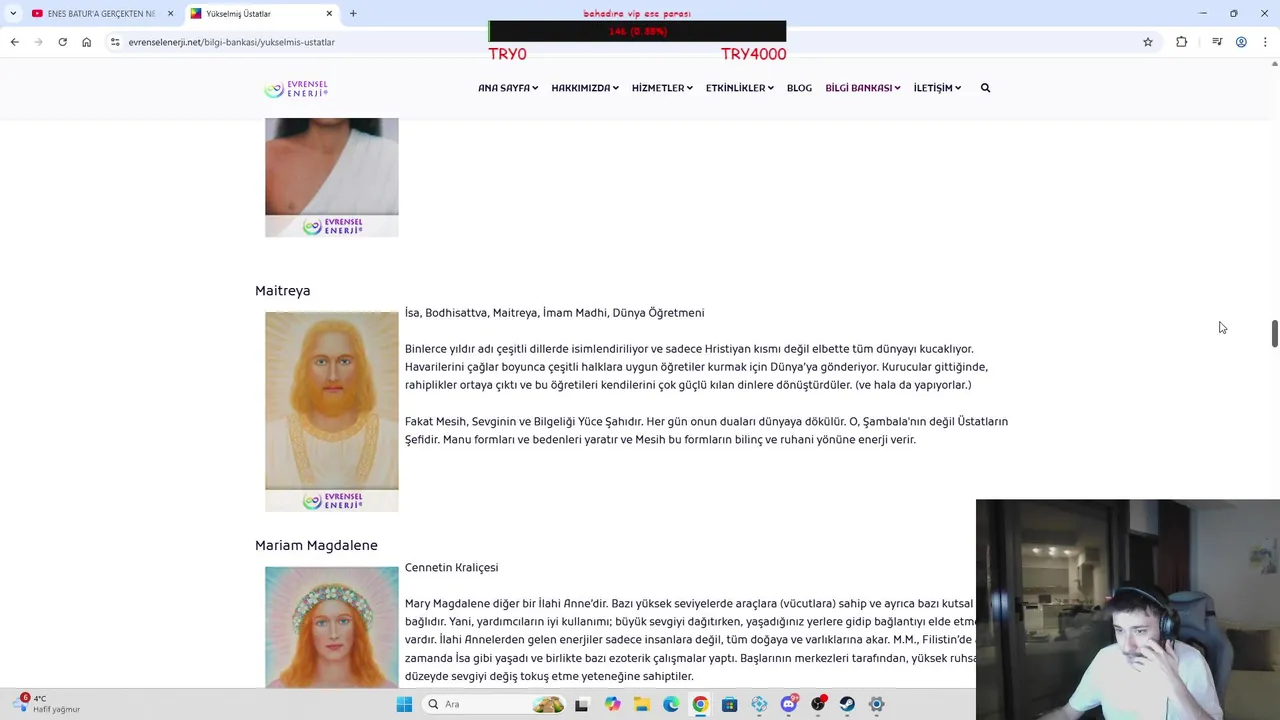Image resolution: width=1280 pixels, height=720 pixels.
Task: Click the Maitreya heading
Action: (282, 290)
